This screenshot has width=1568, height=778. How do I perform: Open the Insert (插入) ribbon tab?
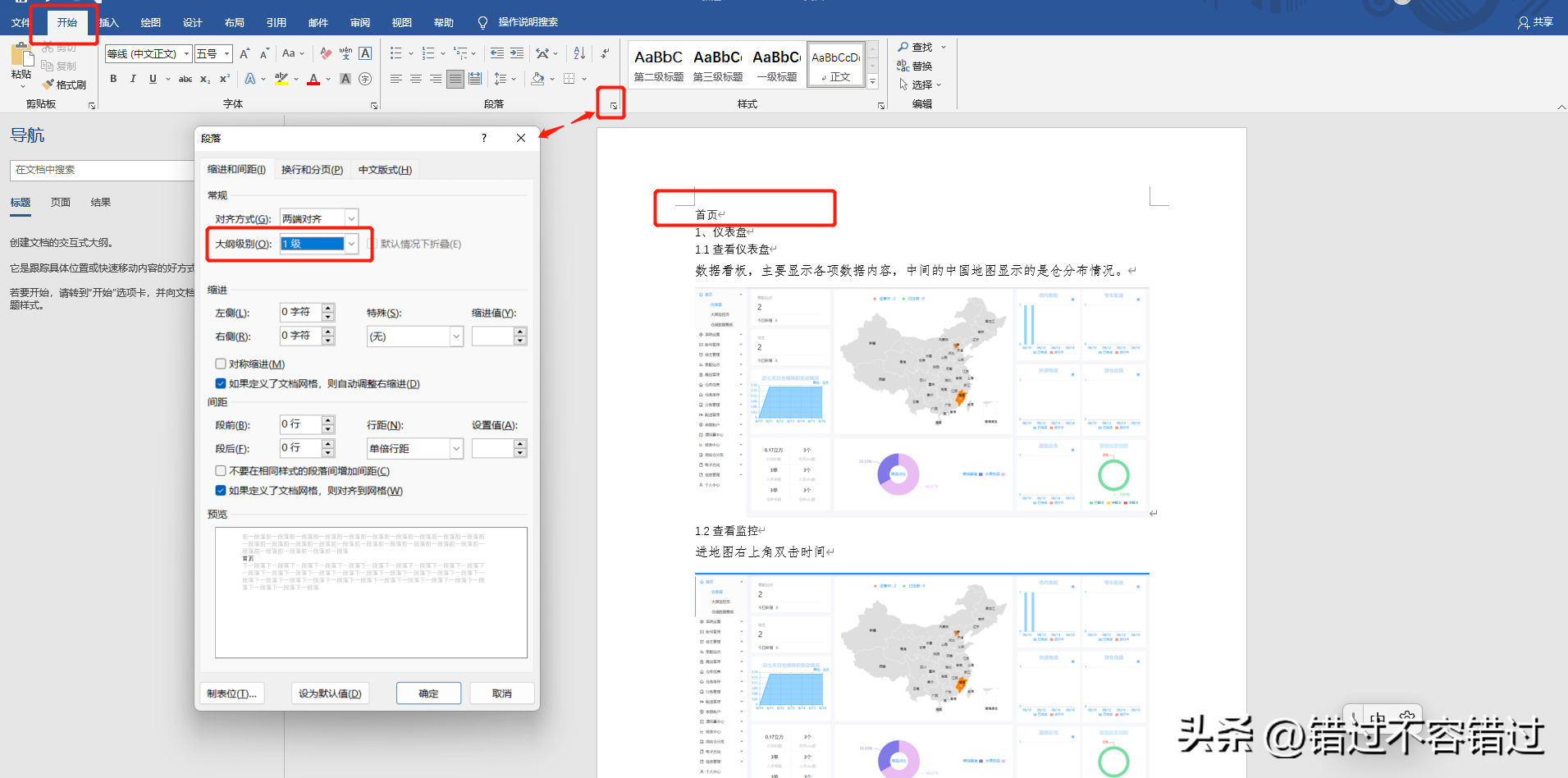click(109, 22)
